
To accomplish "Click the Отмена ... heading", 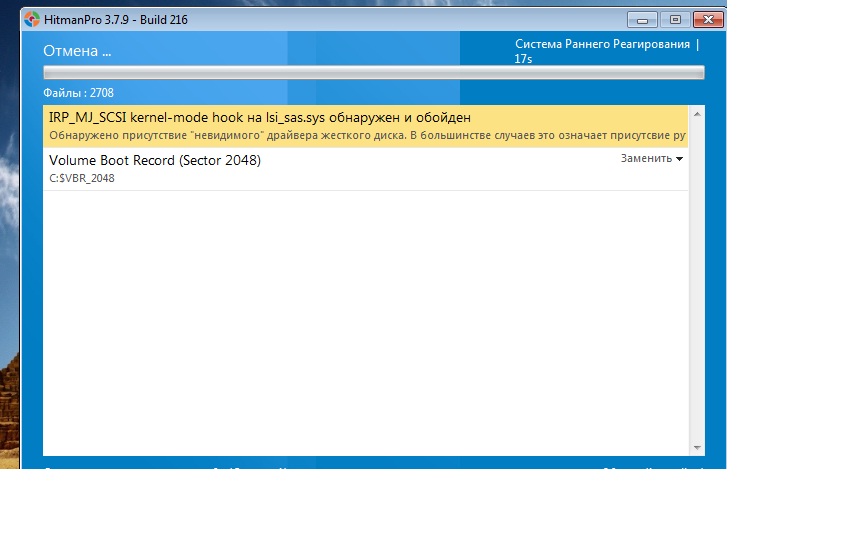I will (77, 51).
